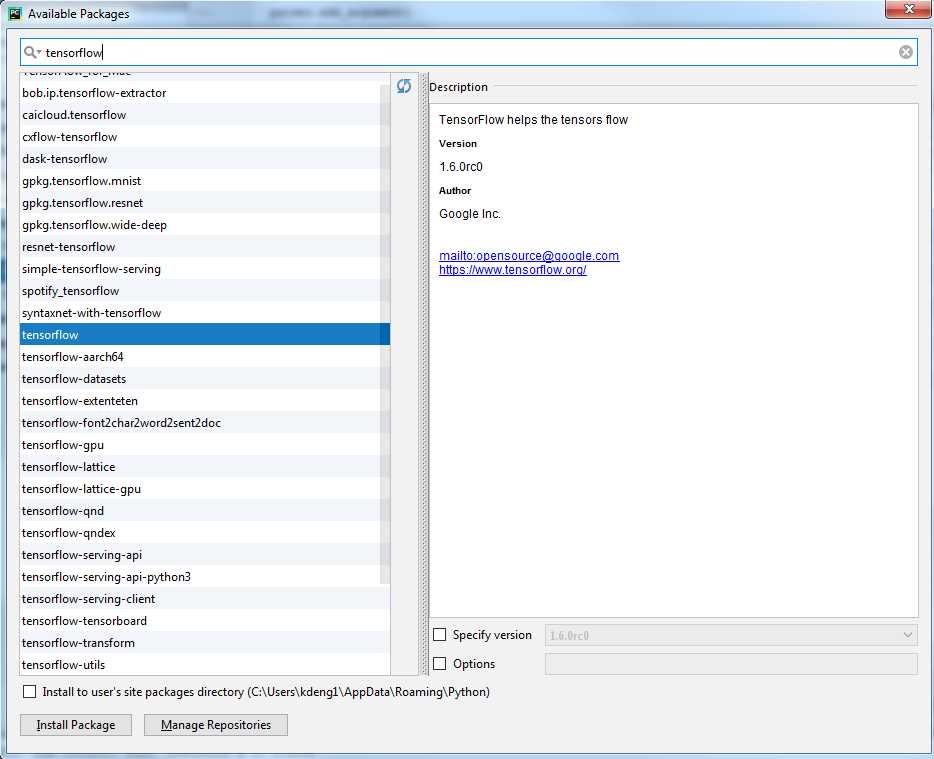Click the Google Inc. author text

(470, 214)
